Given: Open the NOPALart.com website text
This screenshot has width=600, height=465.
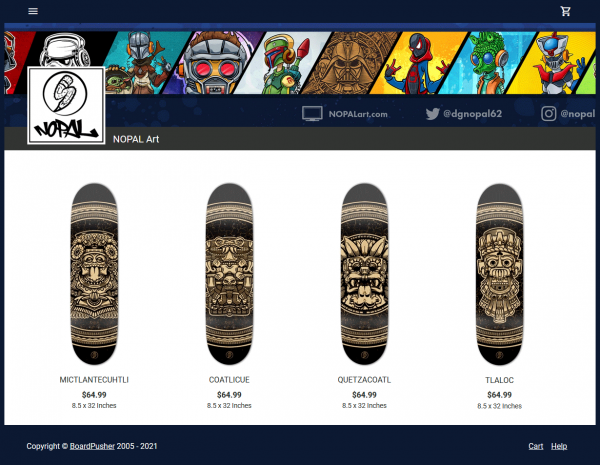Looking at the screenshot, I should point(358,114).
